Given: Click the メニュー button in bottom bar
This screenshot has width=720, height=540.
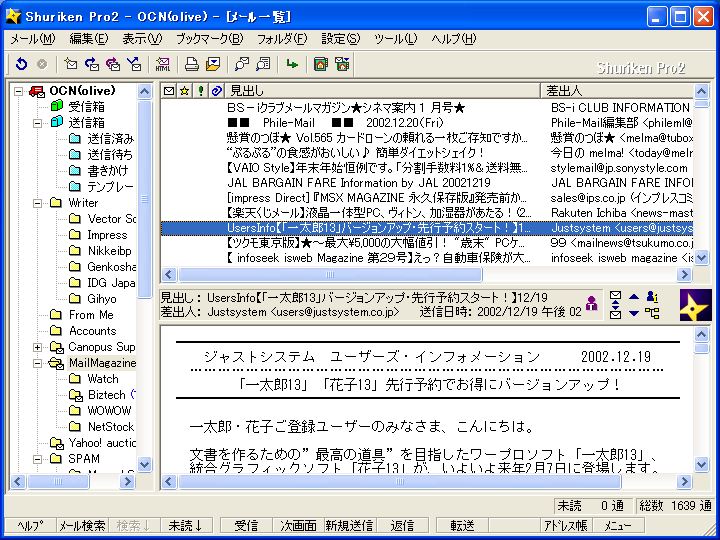Looking at the screenshot, I should [x=618, y=525].
